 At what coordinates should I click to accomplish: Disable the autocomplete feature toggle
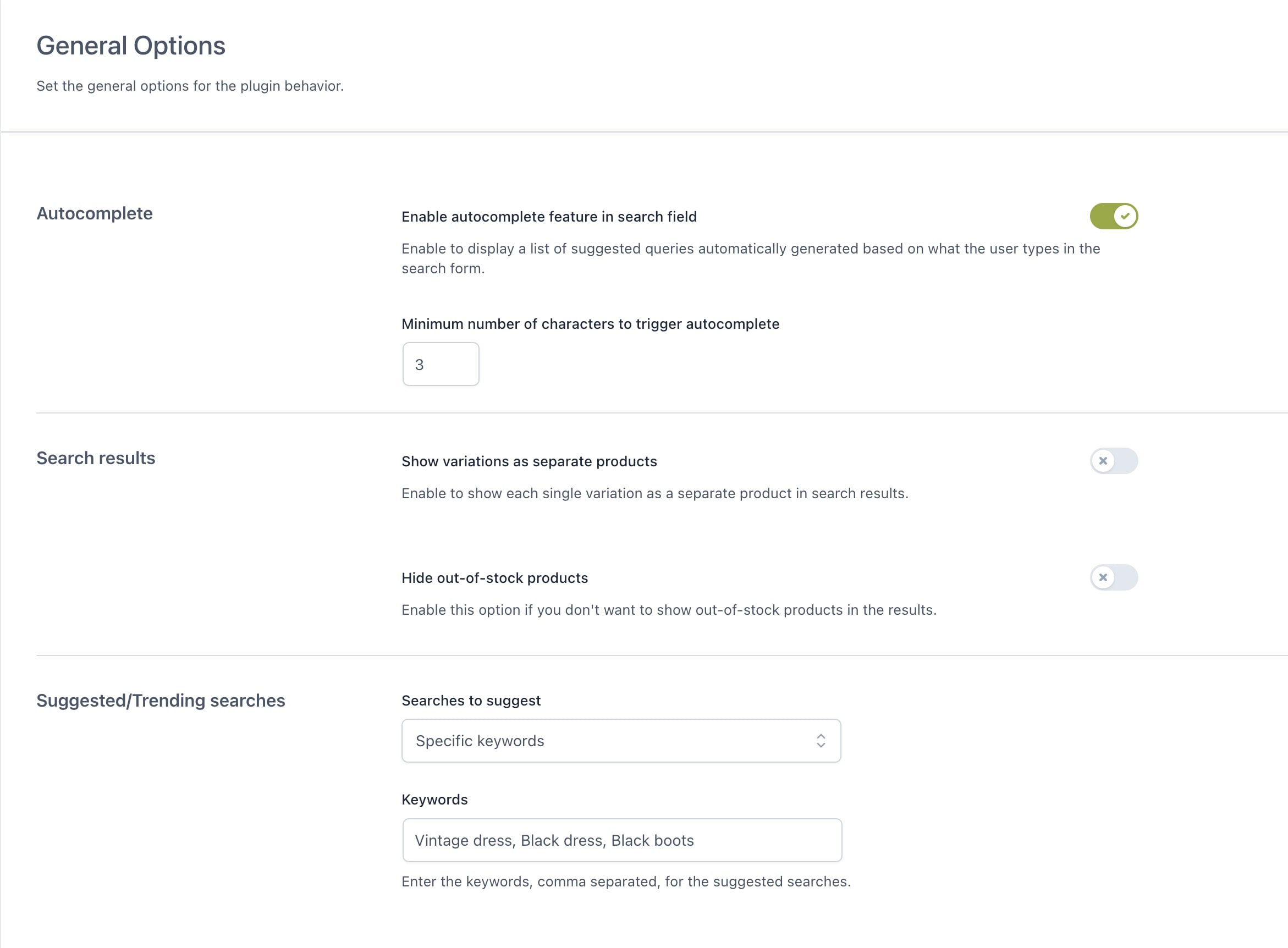coord(1114,216)
